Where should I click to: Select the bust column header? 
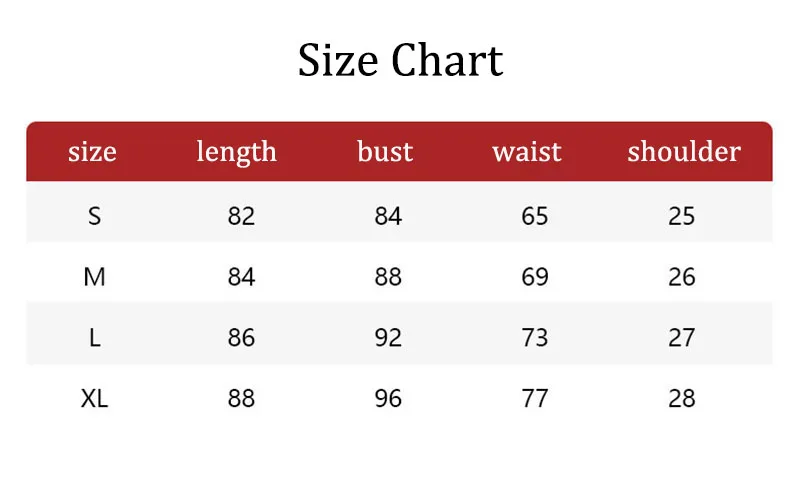385,152
